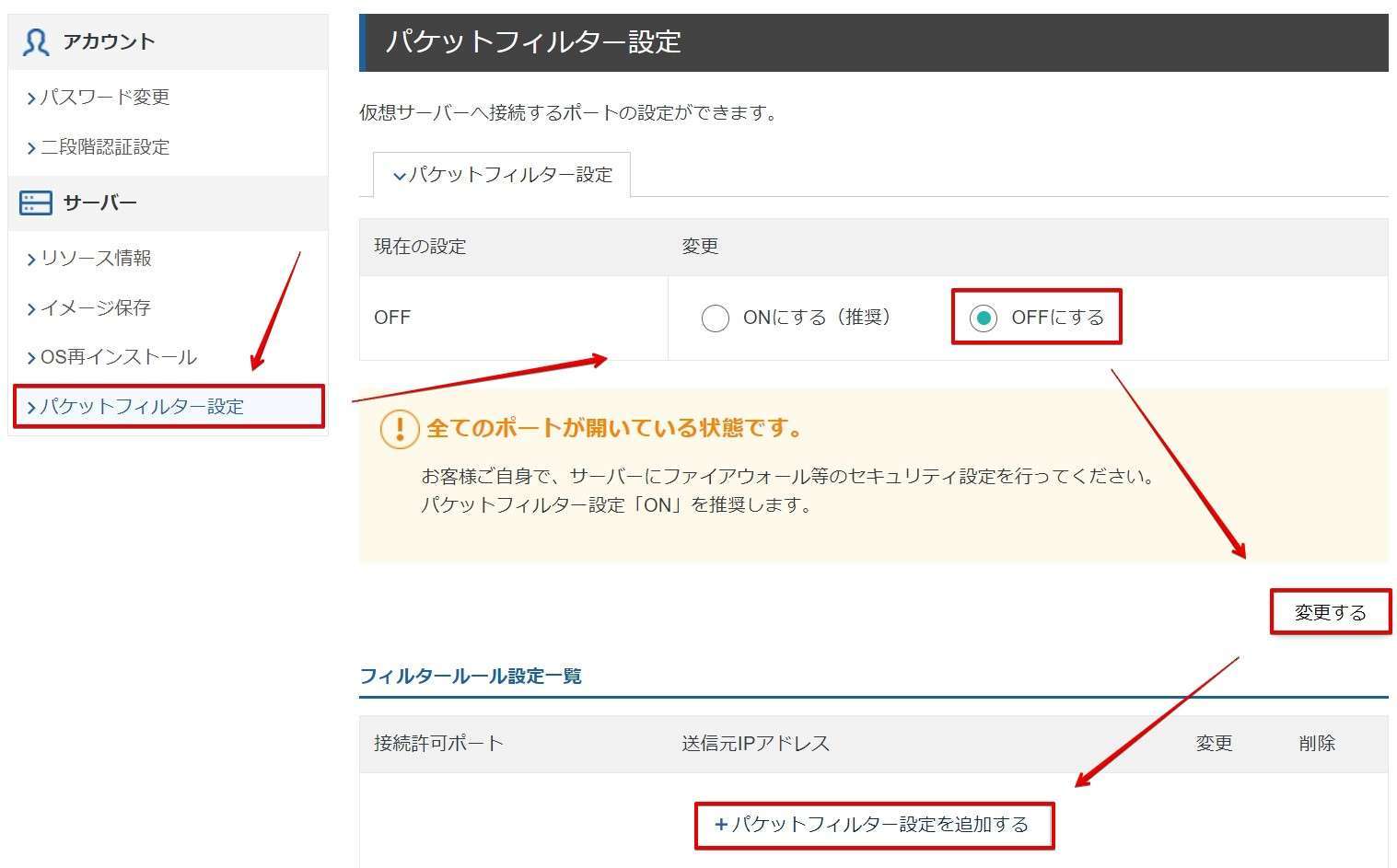1397x868 pixels.
Task: Click the chevron beside パスワード変更
Action: [31, 98]
